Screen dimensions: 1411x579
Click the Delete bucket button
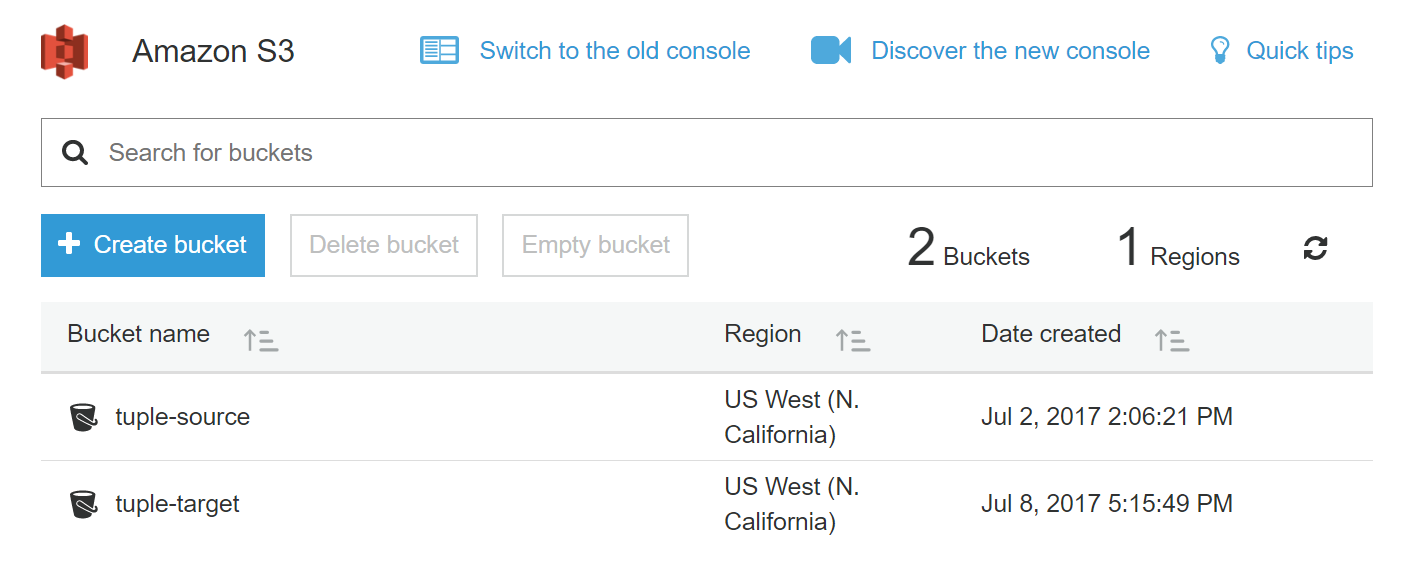384,245
